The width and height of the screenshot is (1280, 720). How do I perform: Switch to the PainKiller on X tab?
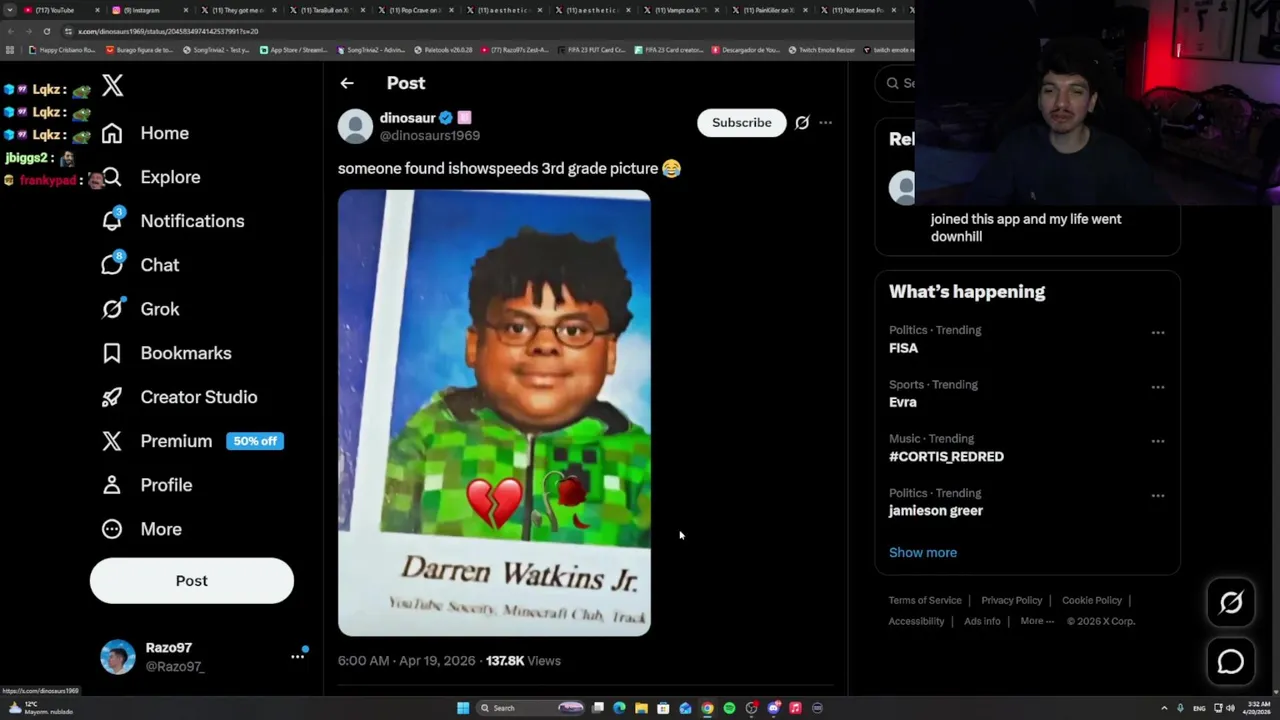[768, 10]
